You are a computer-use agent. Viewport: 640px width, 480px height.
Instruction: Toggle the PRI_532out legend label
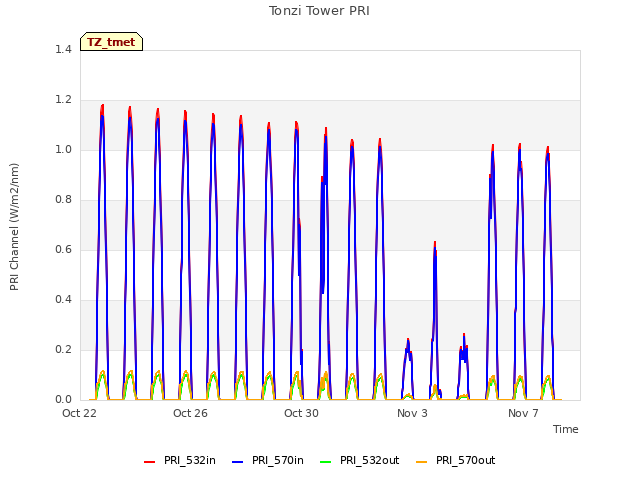(369, 460)
